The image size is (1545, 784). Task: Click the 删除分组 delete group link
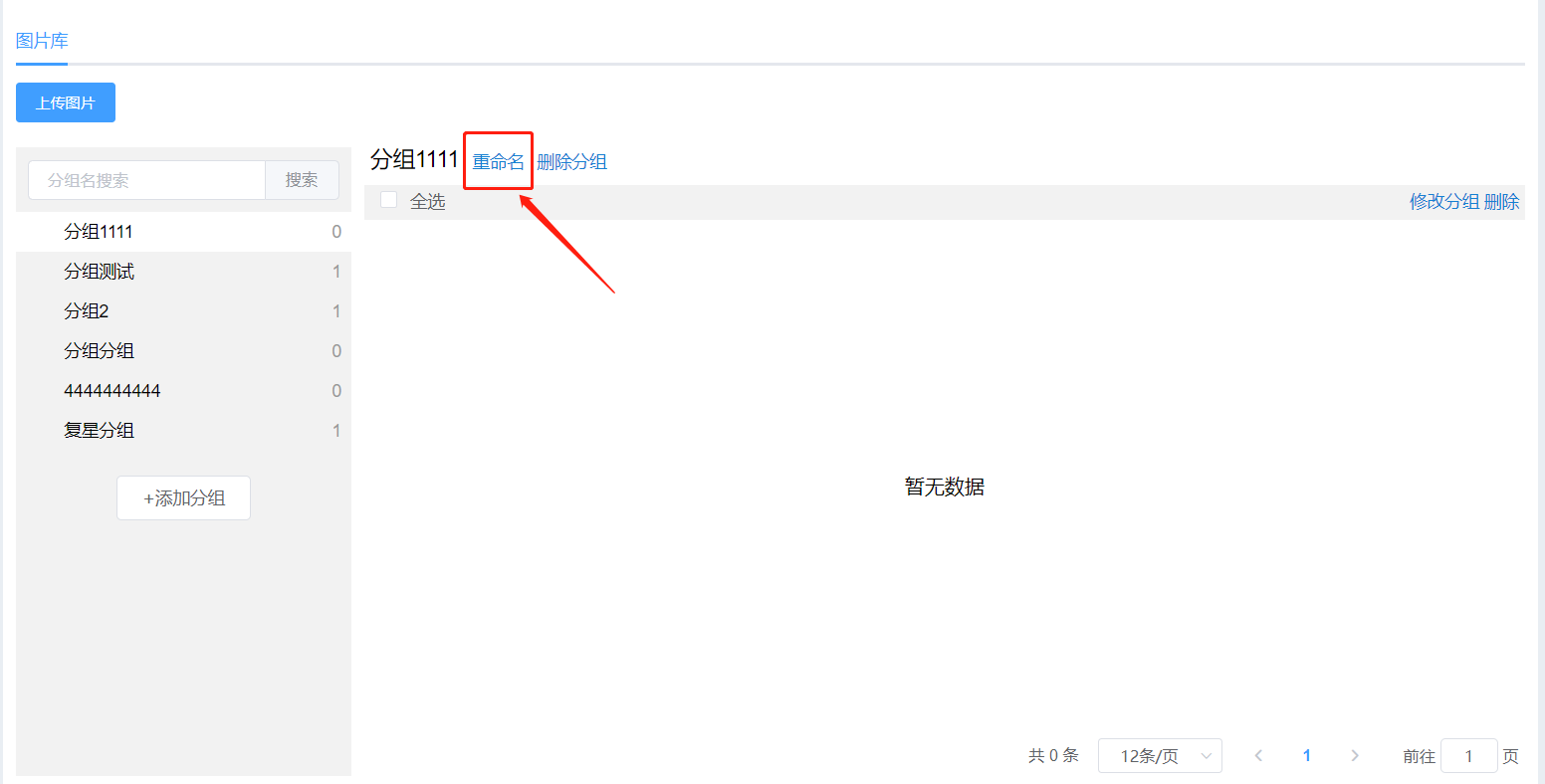(x=571, y=162)
